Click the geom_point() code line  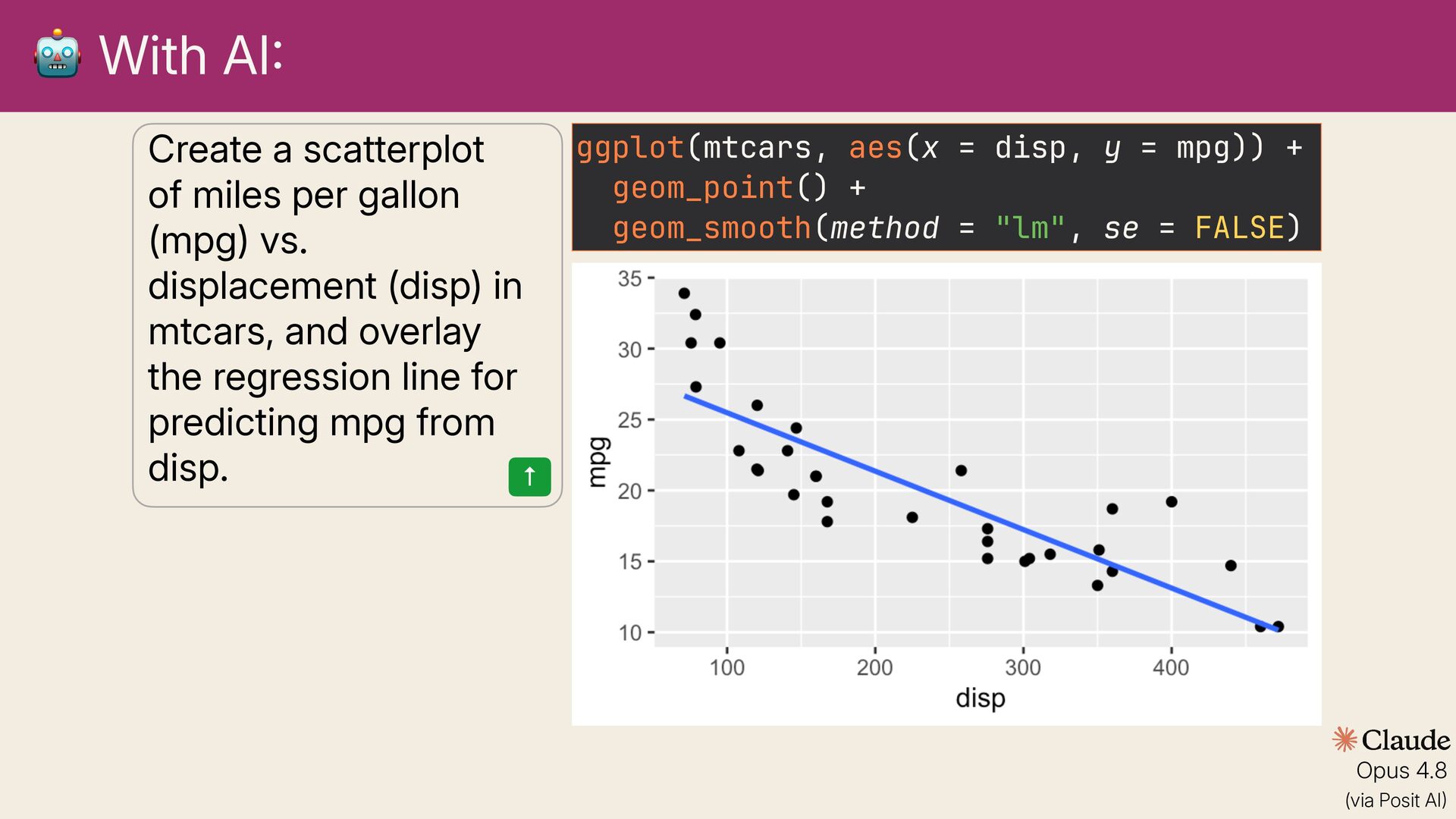739,187
